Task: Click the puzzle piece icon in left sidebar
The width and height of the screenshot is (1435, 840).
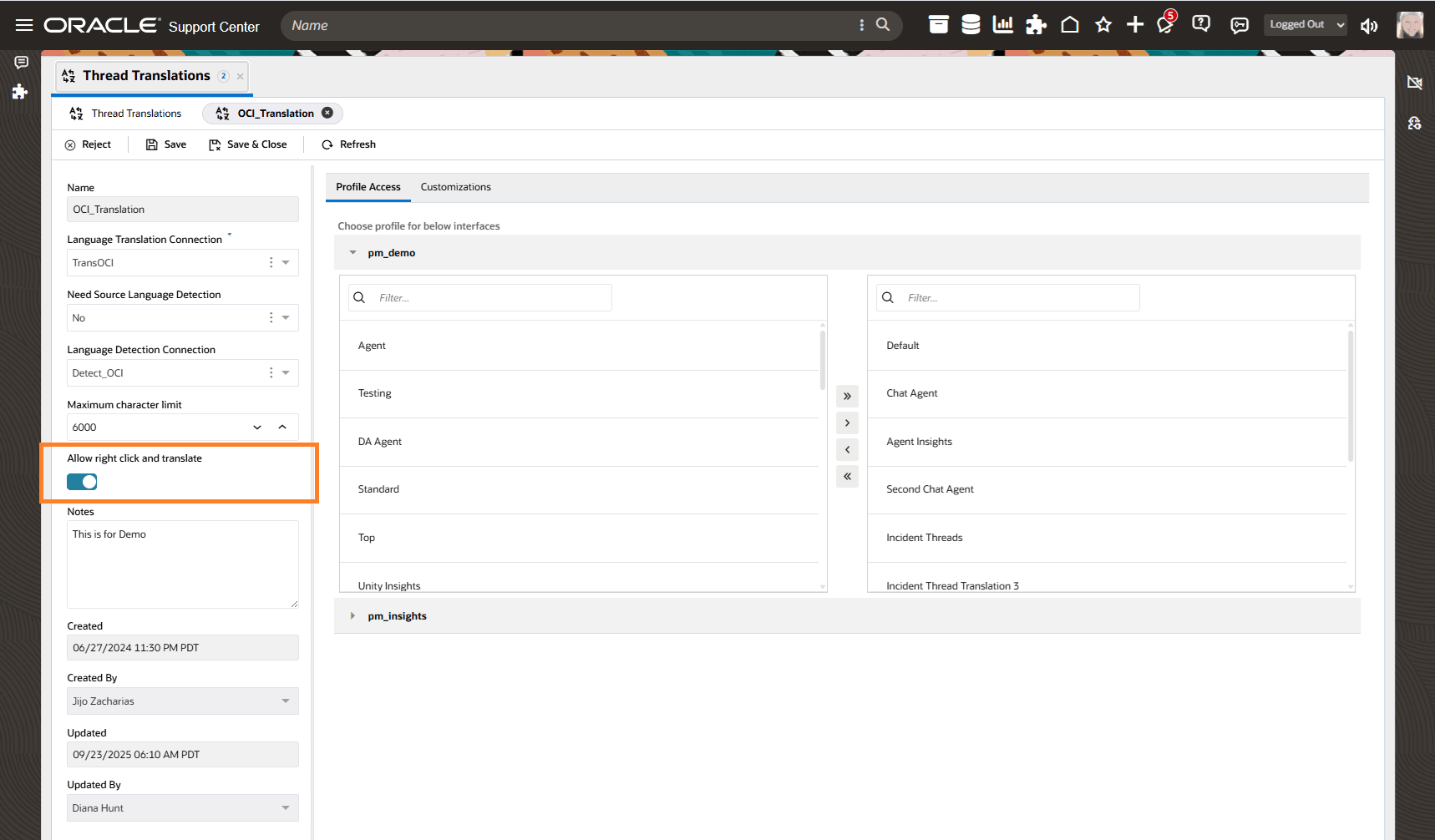Action: coord(20,91)
